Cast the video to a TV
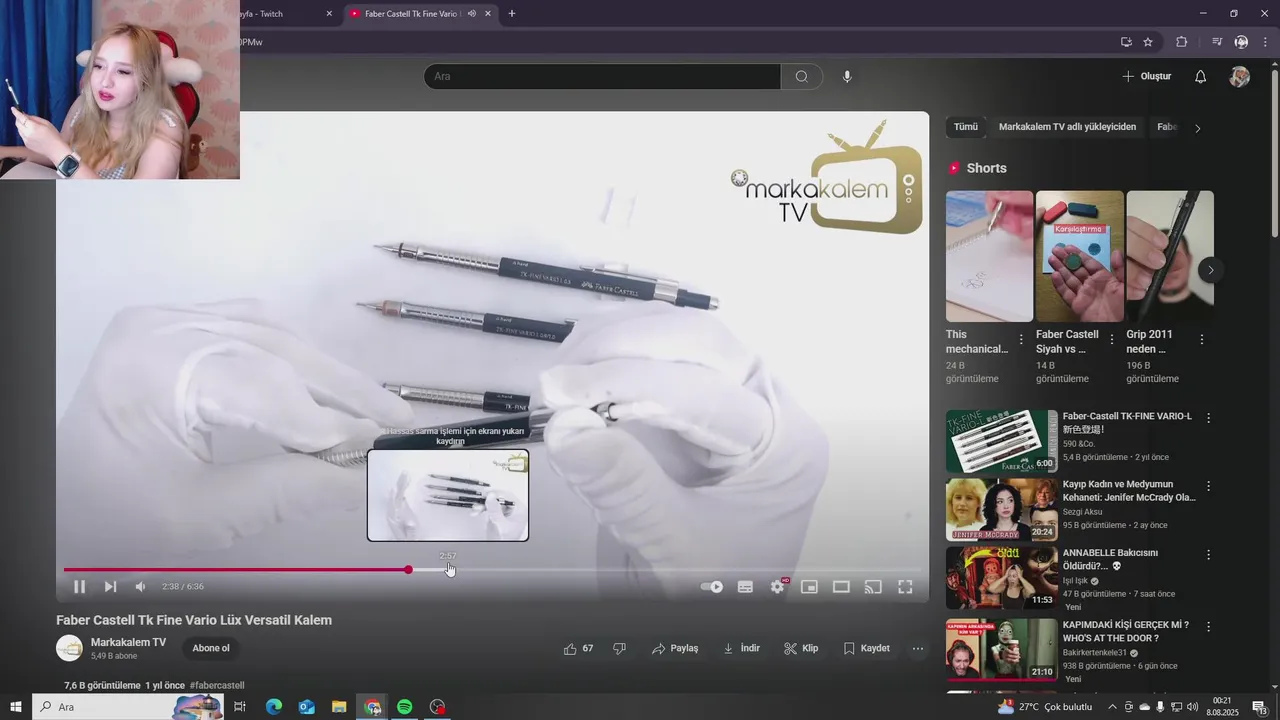 coord(873,587)
